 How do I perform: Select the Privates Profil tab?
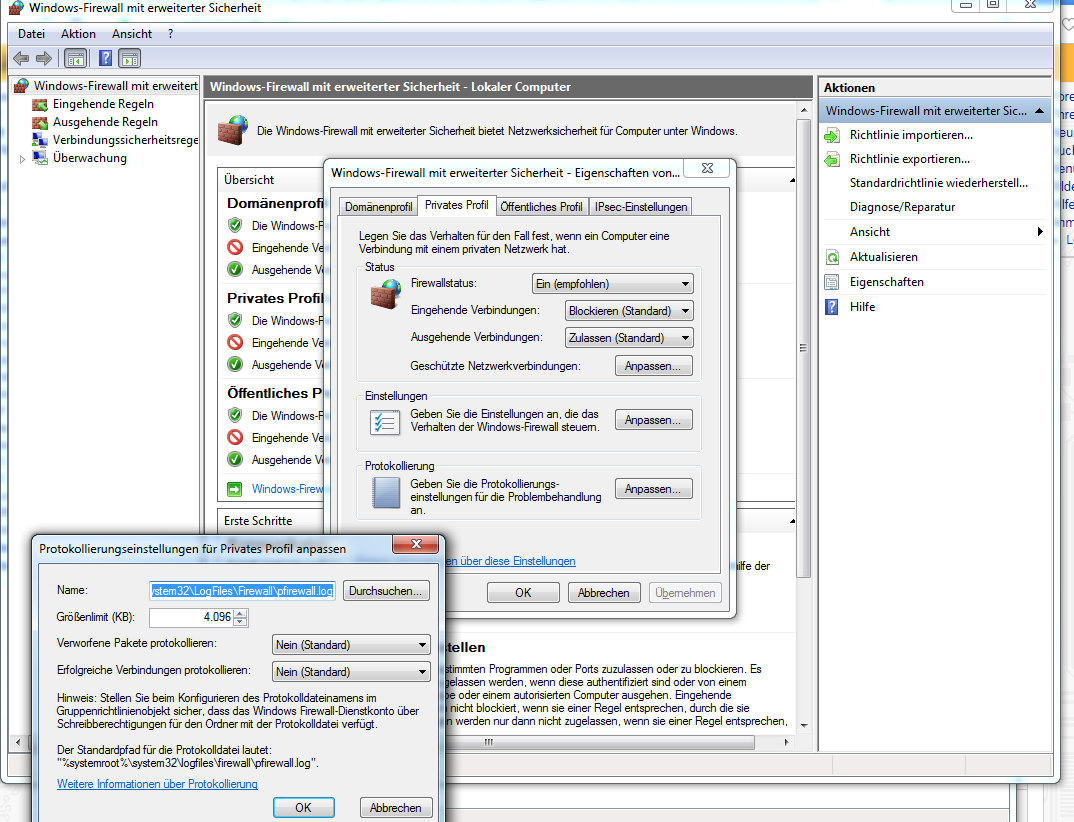[456, 205]
